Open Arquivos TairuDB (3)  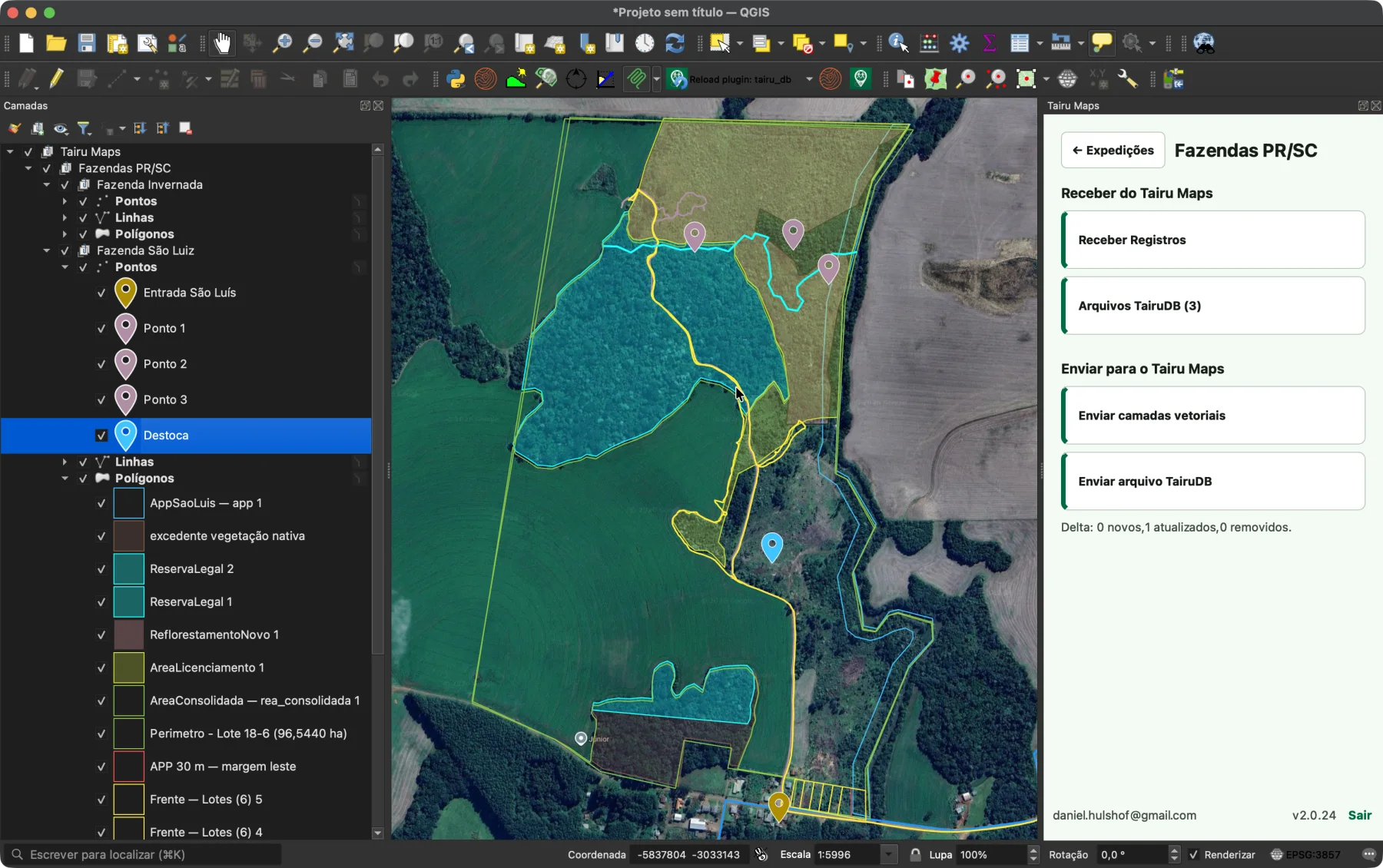(1213, 306)
